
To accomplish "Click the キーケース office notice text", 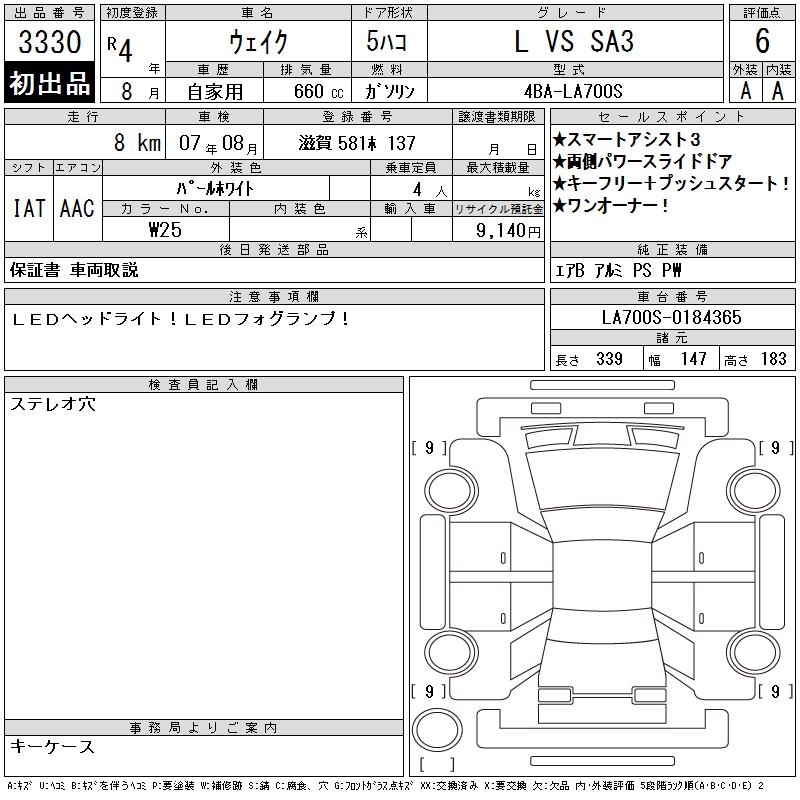I will [x=52, y=747].
